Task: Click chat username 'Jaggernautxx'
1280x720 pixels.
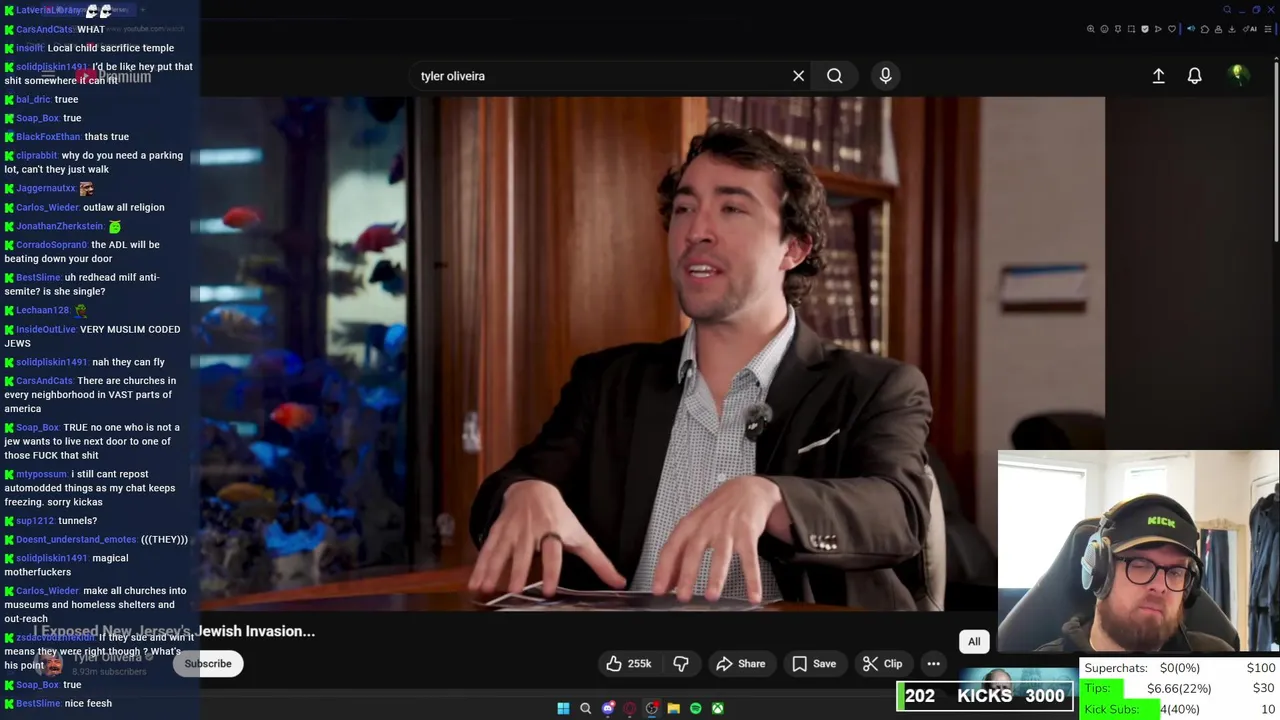Action: pyautogui.click(x=46, y=188)
